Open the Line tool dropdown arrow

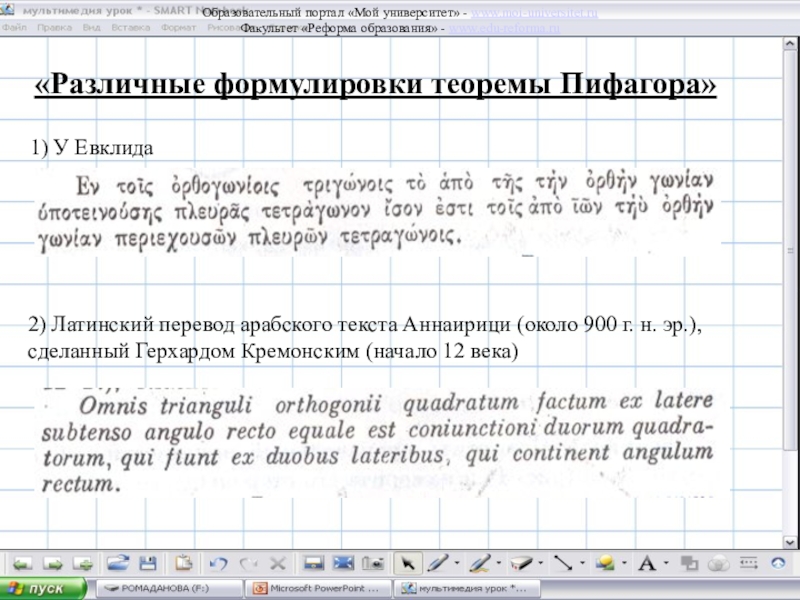pos(582,563)
